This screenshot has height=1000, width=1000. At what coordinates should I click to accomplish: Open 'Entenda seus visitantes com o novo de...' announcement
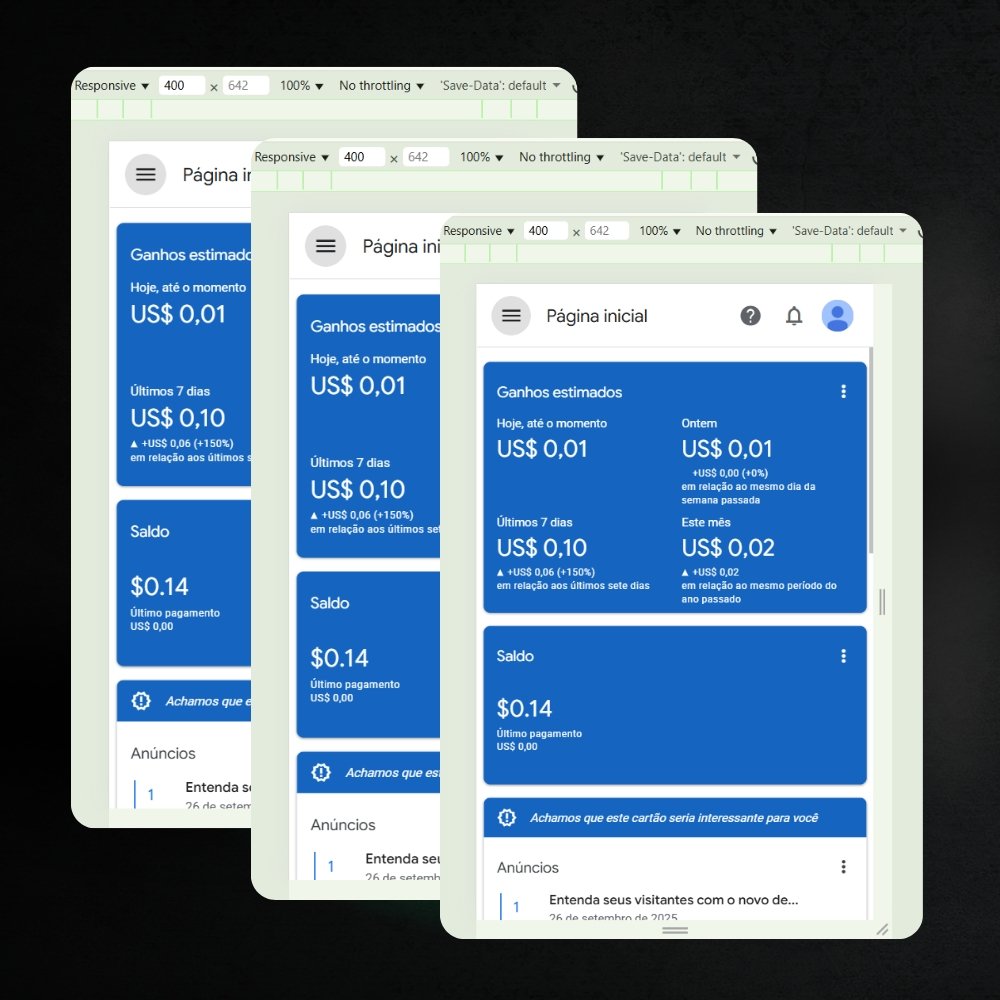tap(673, 900)
